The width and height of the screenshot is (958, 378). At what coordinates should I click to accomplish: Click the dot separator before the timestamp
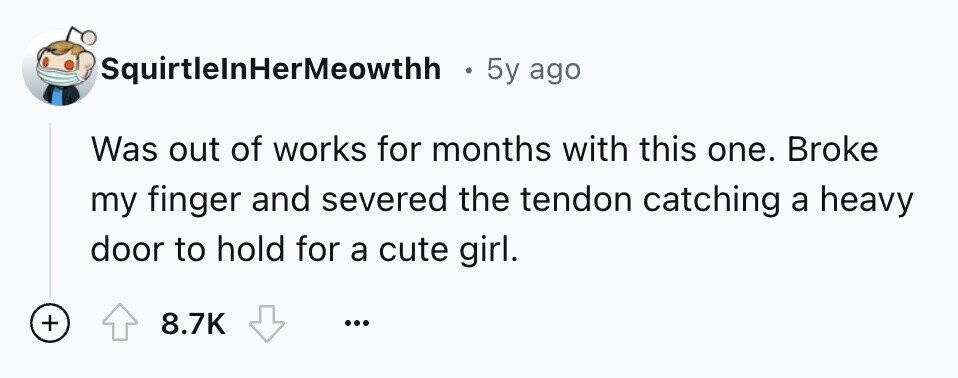pos(469,71)
